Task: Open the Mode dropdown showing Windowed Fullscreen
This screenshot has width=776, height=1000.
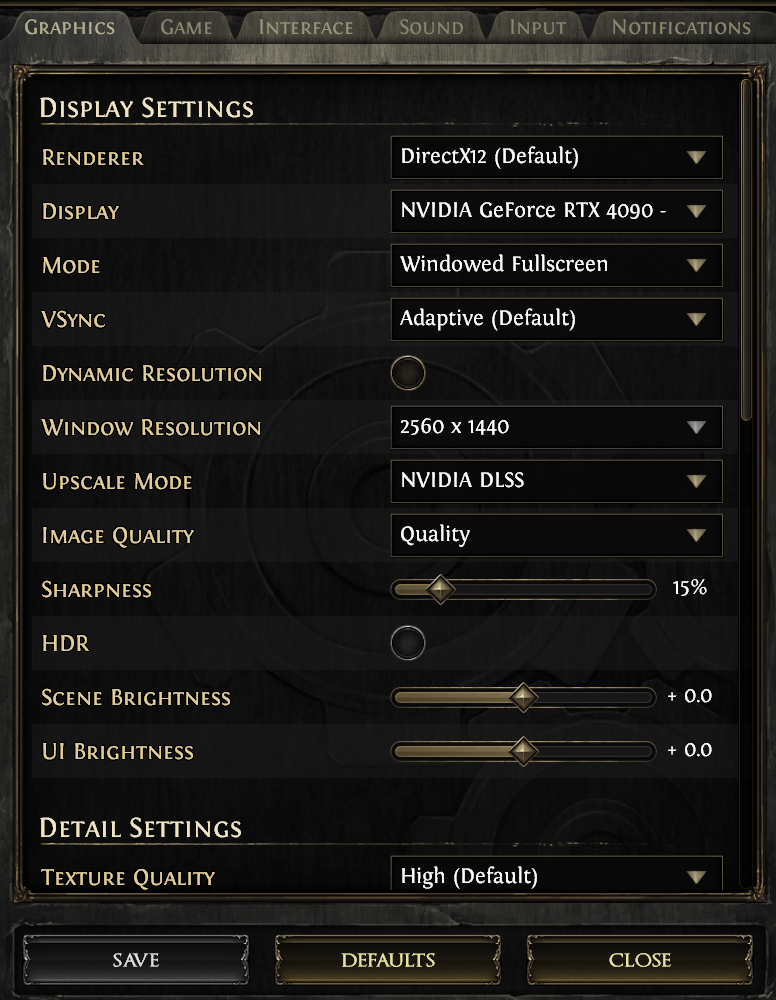Action: [556, 265]
